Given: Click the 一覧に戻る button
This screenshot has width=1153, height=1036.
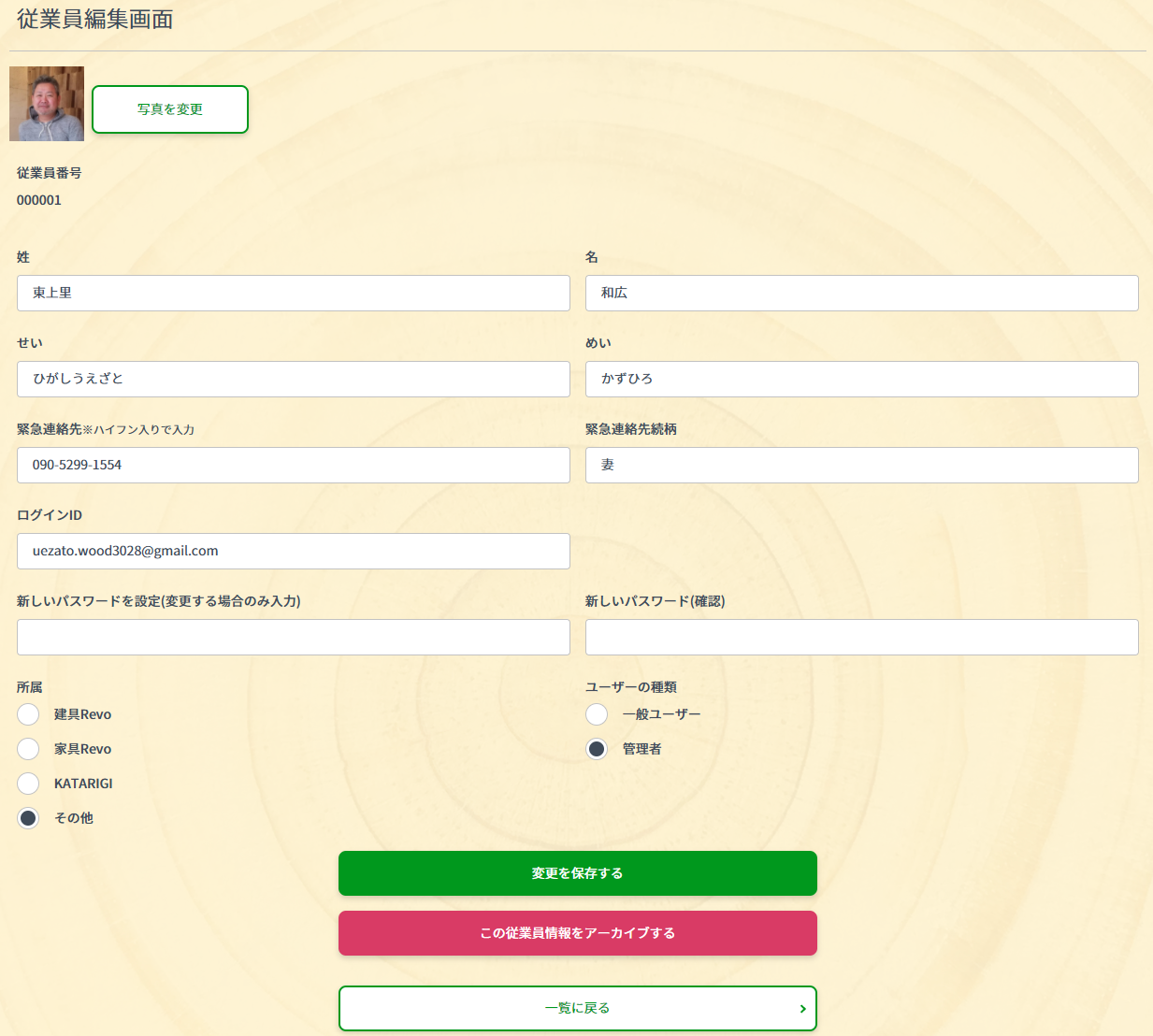Looking at the screenshot, I should (x=578, y=1008).
